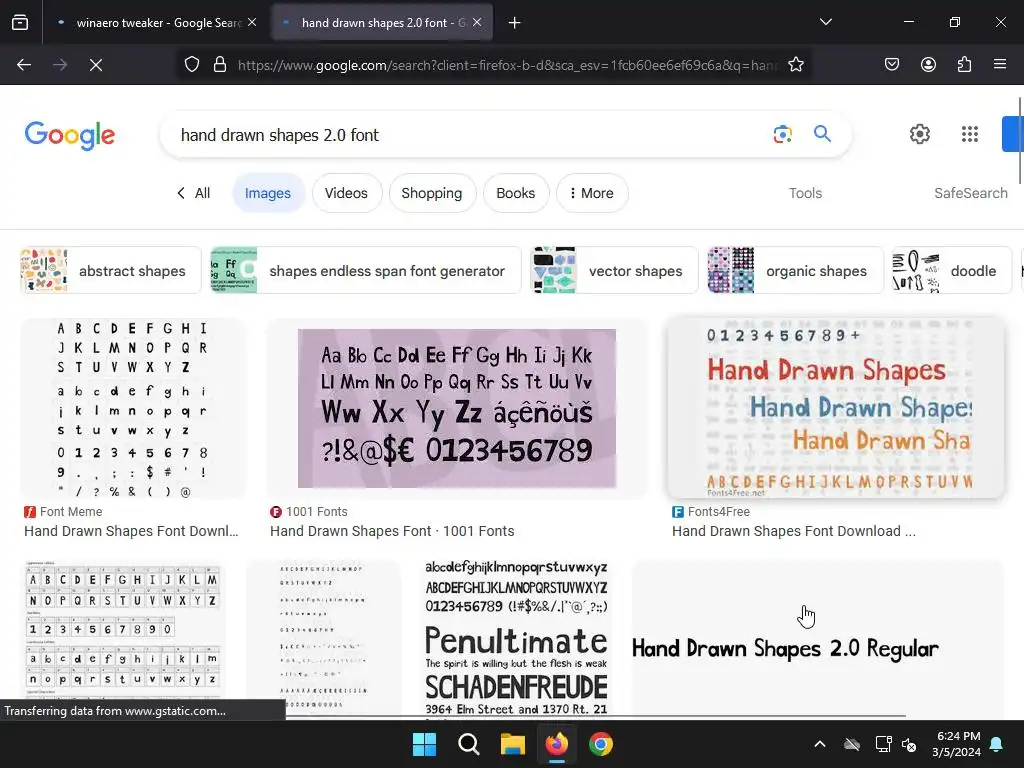Open Google quick settings gear
Viewport: 1024px width, 768px height.
920,134
